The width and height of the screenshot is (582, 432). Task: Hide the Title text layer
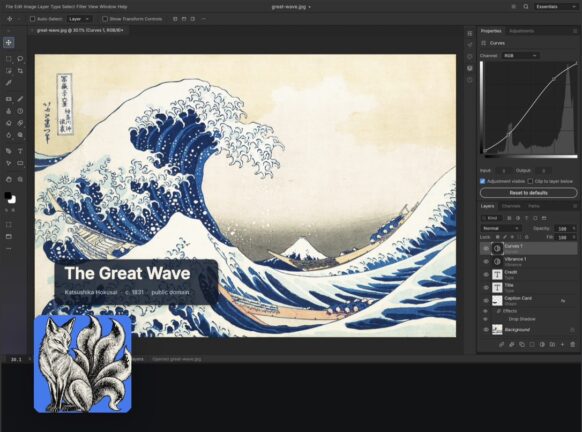coord(485,288)
